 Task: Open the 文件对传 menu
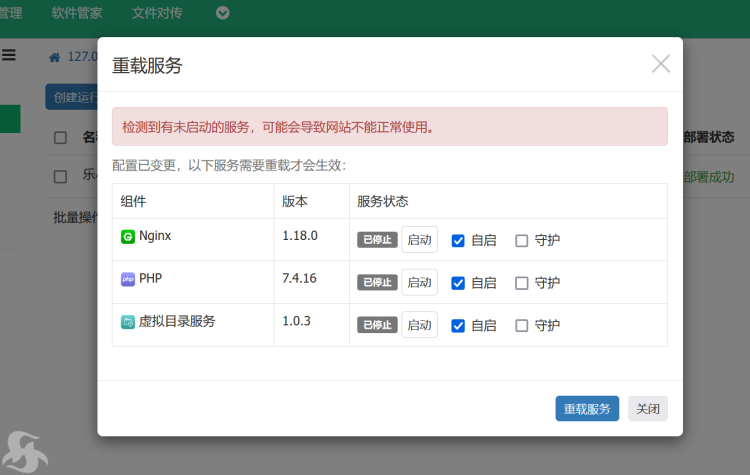click(157, 13)
